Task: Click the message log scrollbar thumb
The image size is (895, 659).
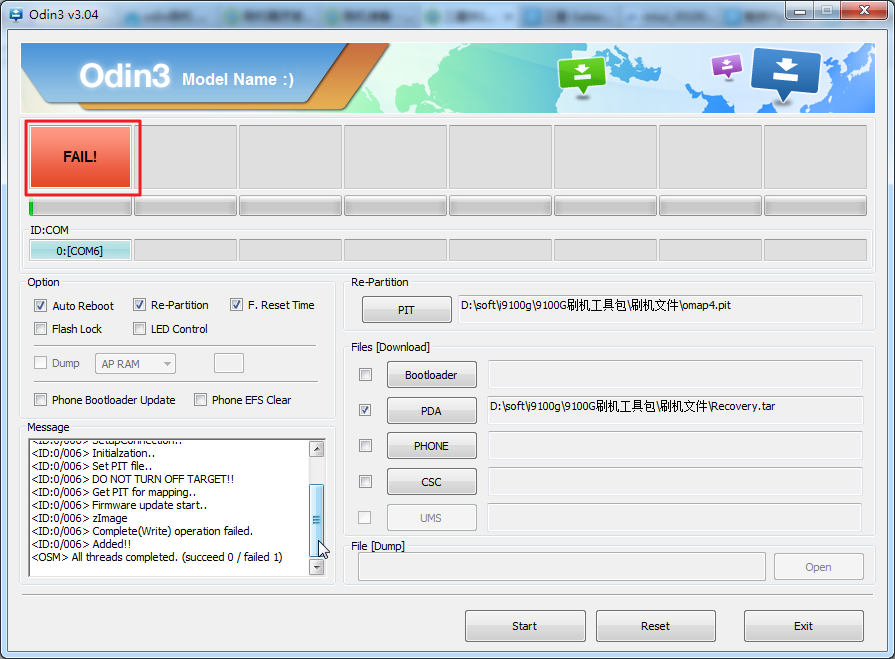Action: (x=317, y=520)
